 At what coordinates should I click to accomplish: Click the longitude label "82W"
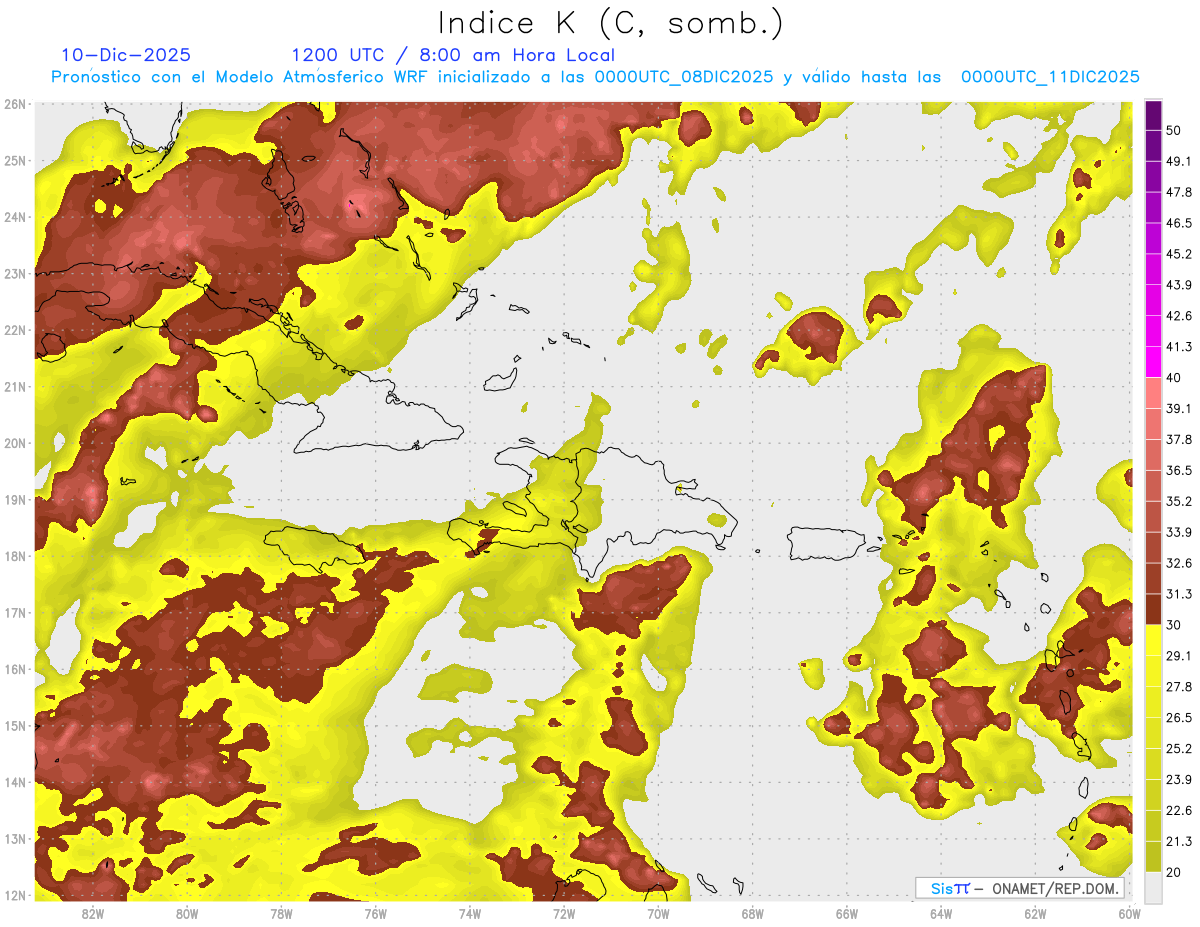coord(93,914)
